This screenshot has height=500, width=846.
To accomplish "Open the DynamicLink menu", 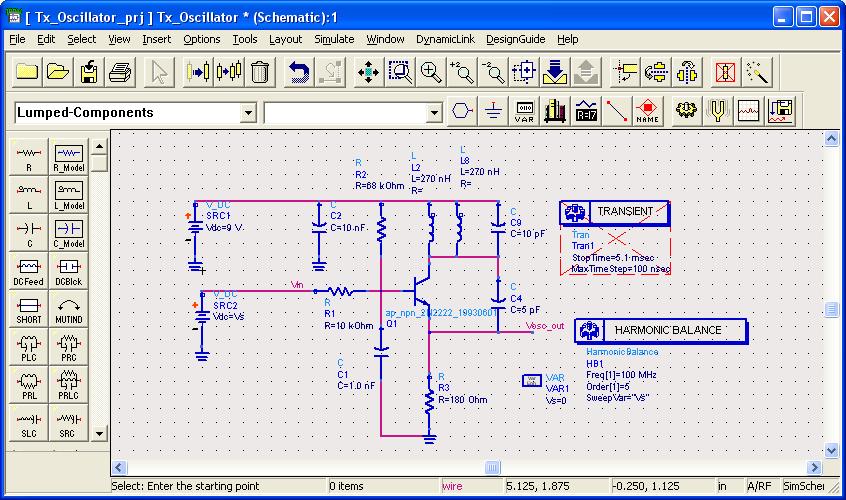I will [445, 39].
